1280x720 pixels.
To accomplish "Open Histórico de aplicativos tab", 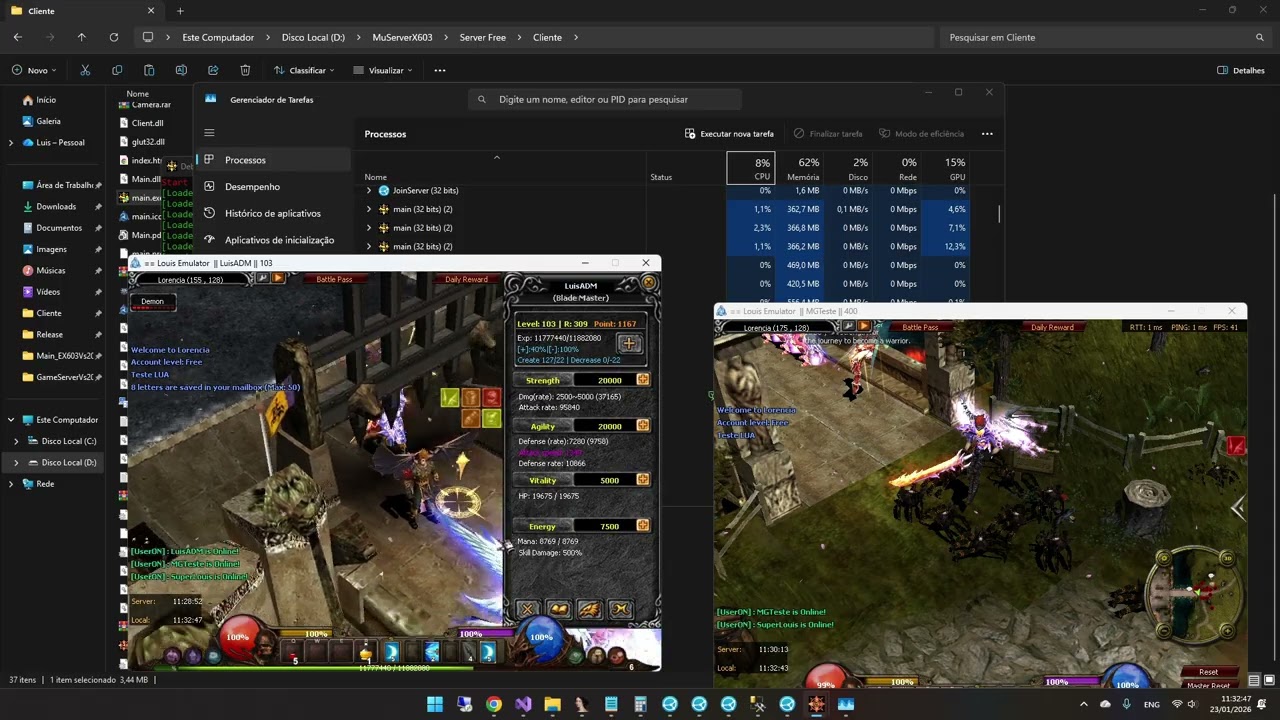I will click(x=274, y=213).
